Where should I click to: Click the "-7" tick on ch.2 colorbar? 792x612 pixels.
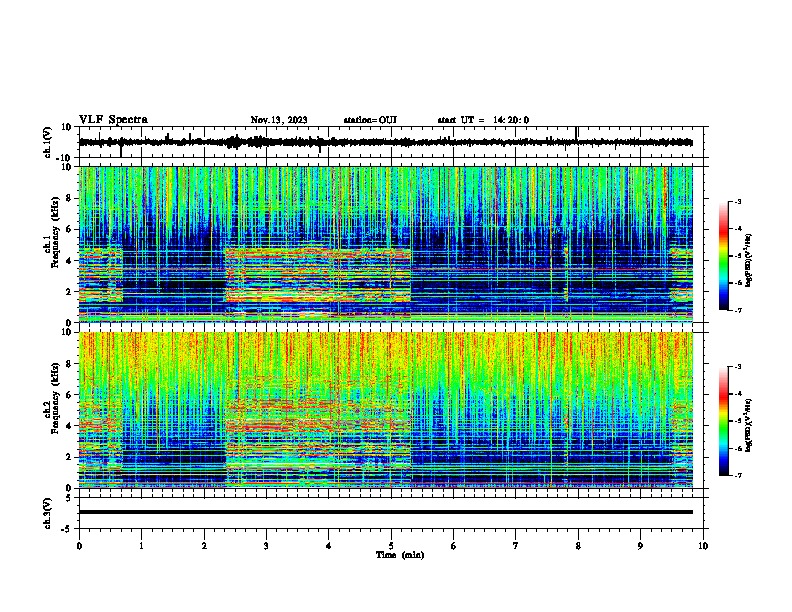coord(737,476)
